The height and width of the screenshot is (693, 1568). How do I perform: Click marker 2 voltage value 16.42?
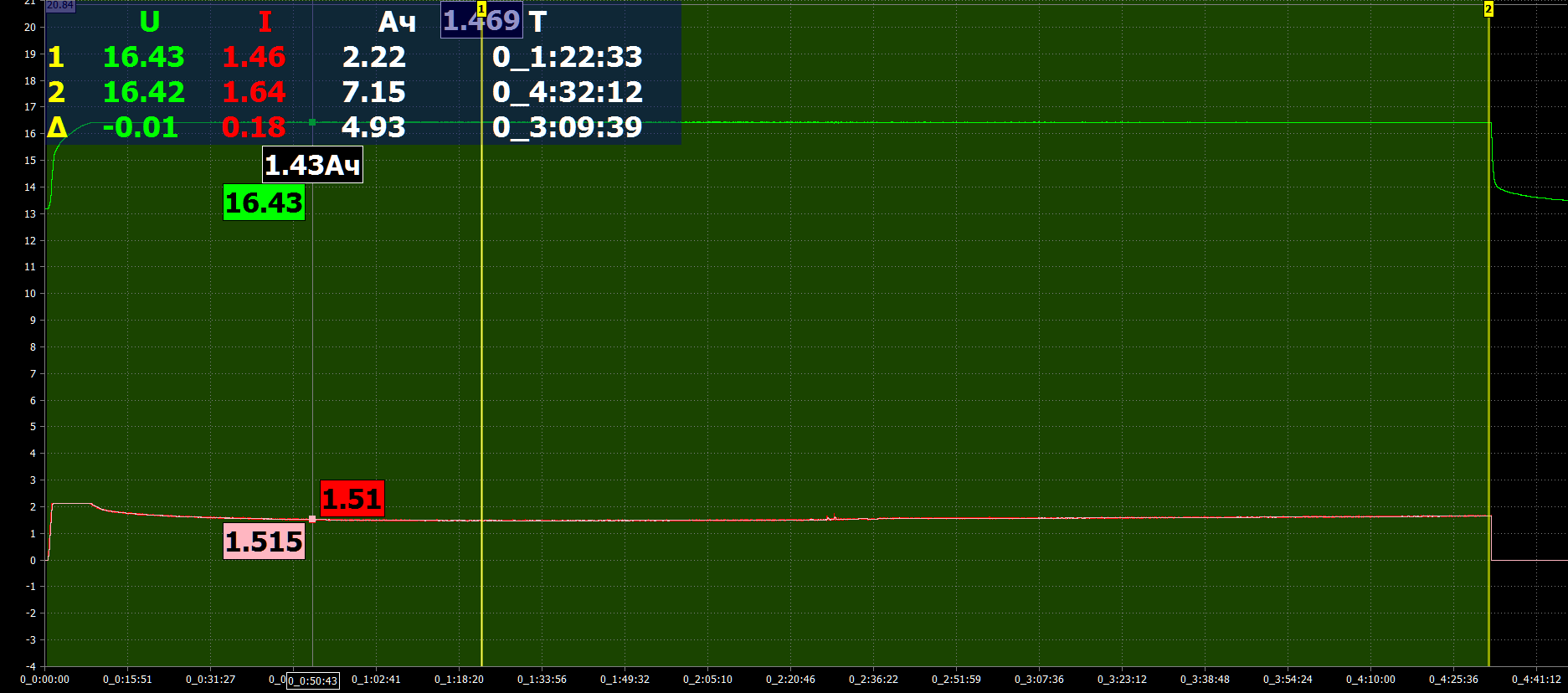pyautogui.click(x=143, y=92)
